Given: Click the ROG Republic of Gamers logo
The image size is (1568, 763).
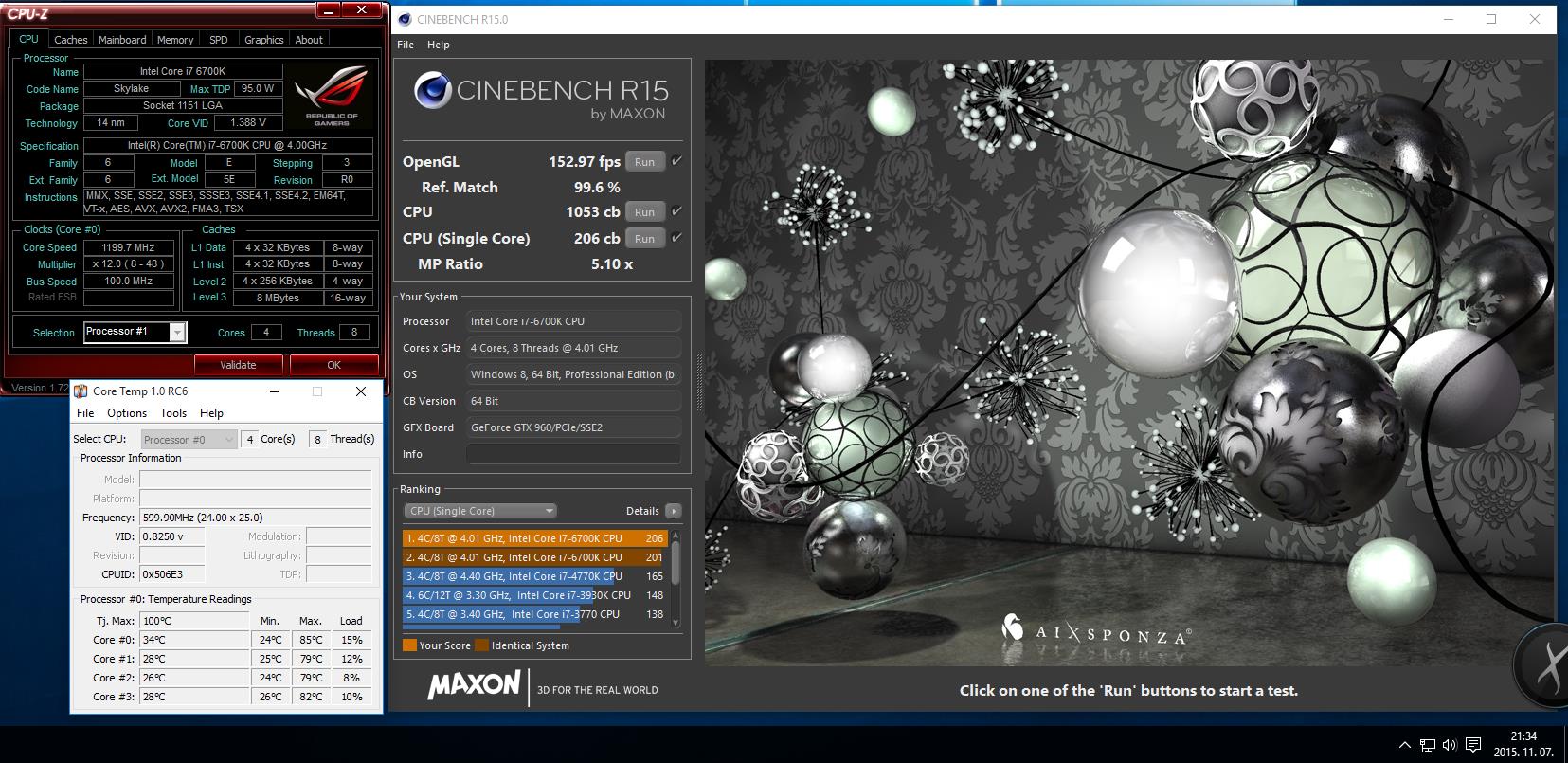Looking at the screenshot, I should pos(332,95).
